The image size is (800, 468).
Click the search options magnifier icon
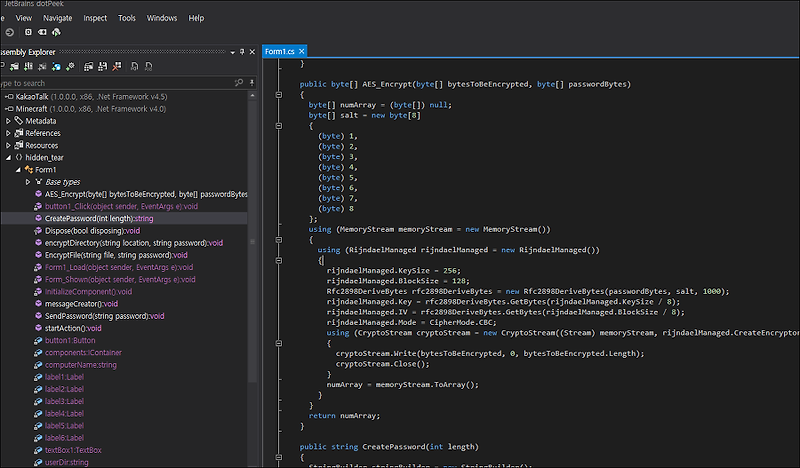pyautogui.click(x=239, y=83)
